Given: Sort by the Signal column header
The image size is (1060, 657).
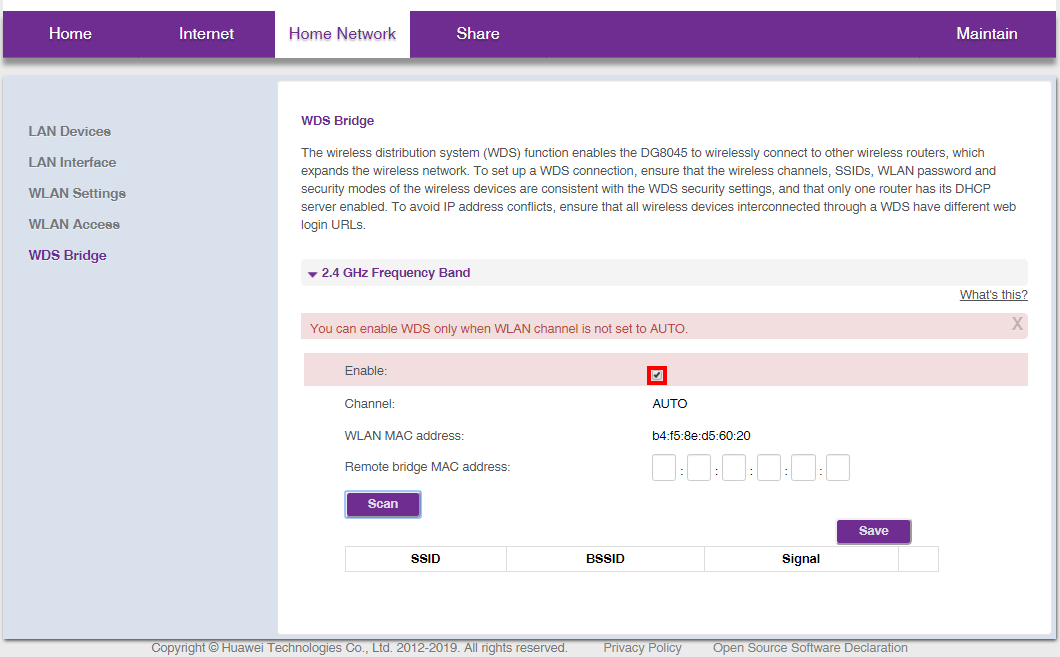Looking at the screenshot, I should coord(800,558).
